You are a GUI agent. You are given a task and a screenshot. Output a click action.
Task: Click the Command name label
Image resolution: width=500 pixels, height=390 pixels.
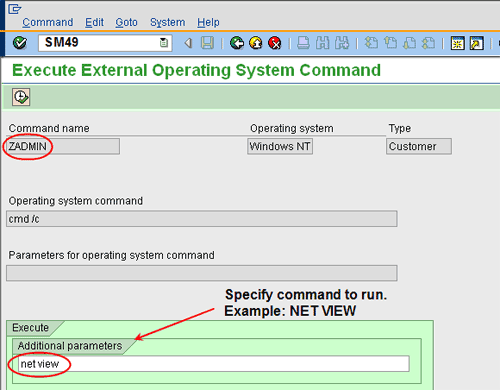coord(49,128)
